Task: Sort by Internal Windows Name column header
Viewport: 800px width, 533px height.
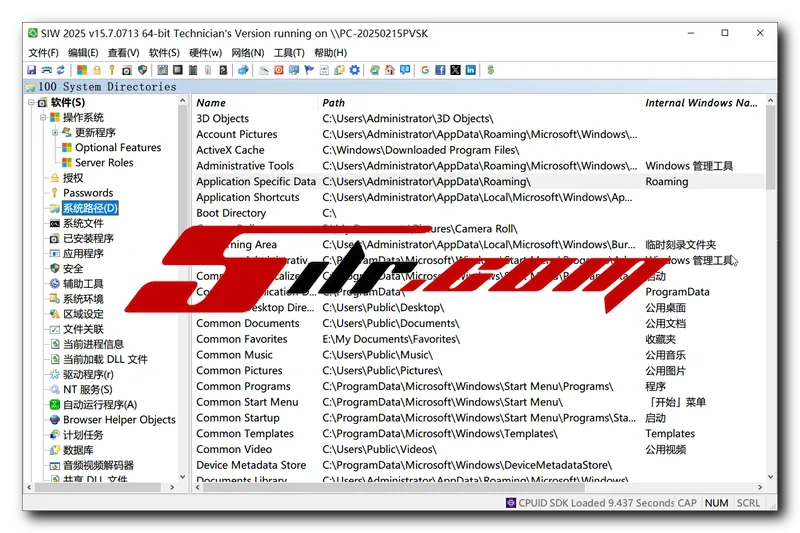Action: 703,103
